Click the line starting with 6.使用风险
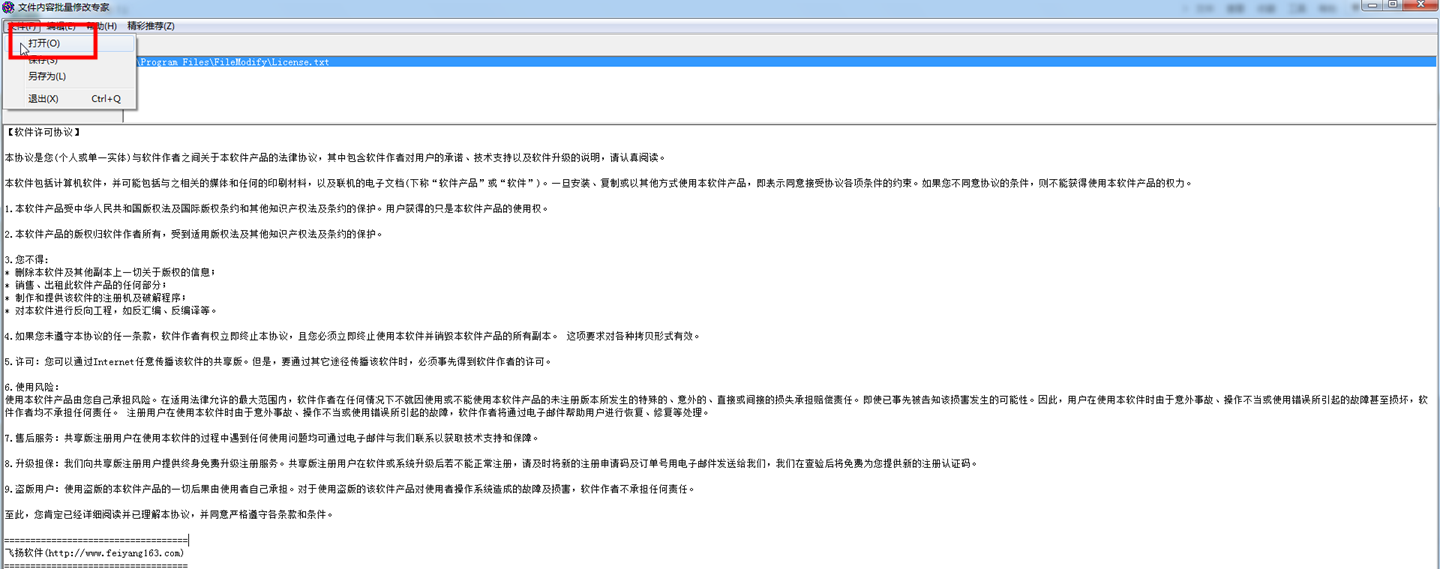The image size is (1440, 569). click(32, 387)
